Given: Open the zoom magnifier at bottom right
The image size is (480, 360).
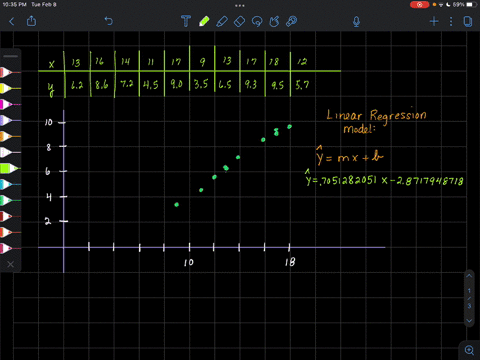Looking at the screenshot, I should click(470, 350).
